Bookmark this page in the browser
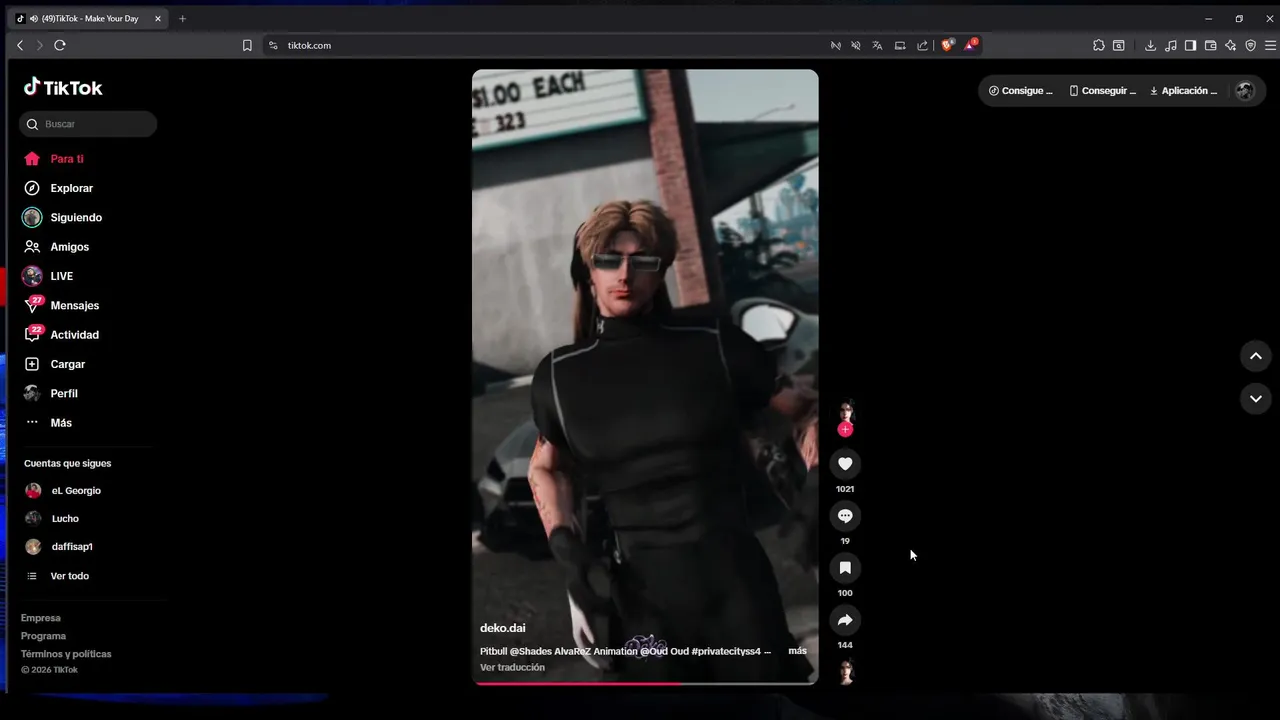This screenshot has width=1280, height=720. coord(247,45)
